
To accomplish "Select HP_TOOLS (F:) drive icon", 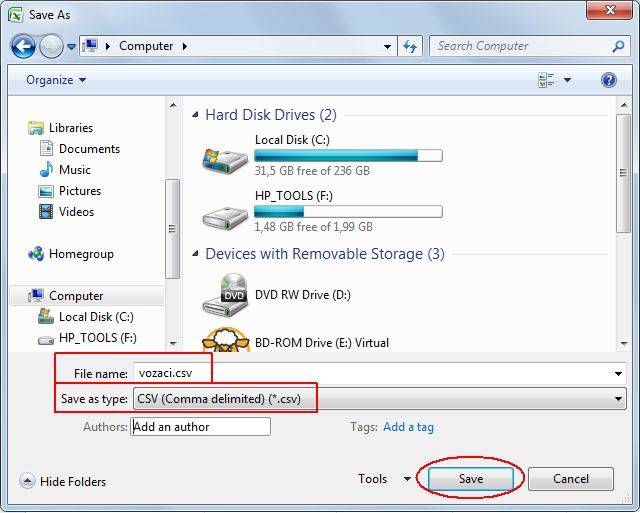I will [x=225, y=213].
